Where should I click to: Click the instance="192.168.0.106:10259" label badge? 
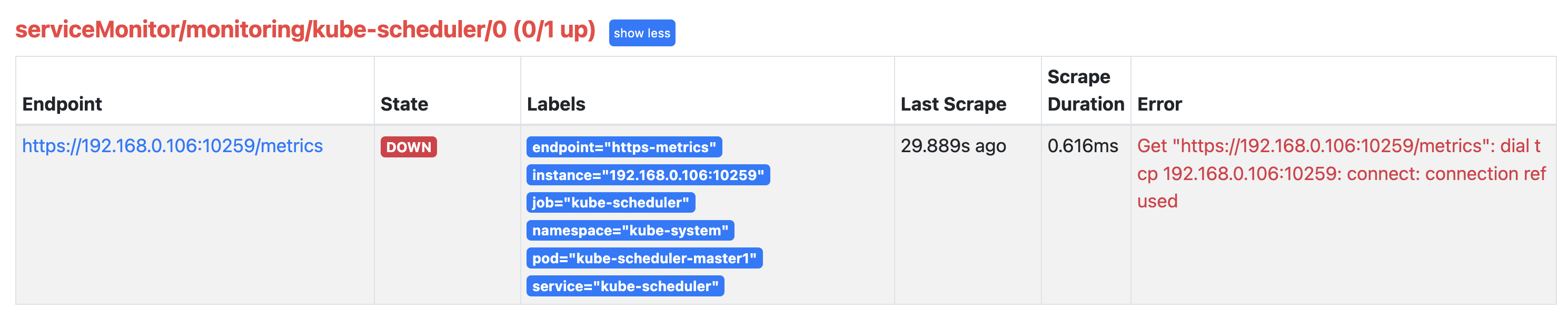pos(648,175)
